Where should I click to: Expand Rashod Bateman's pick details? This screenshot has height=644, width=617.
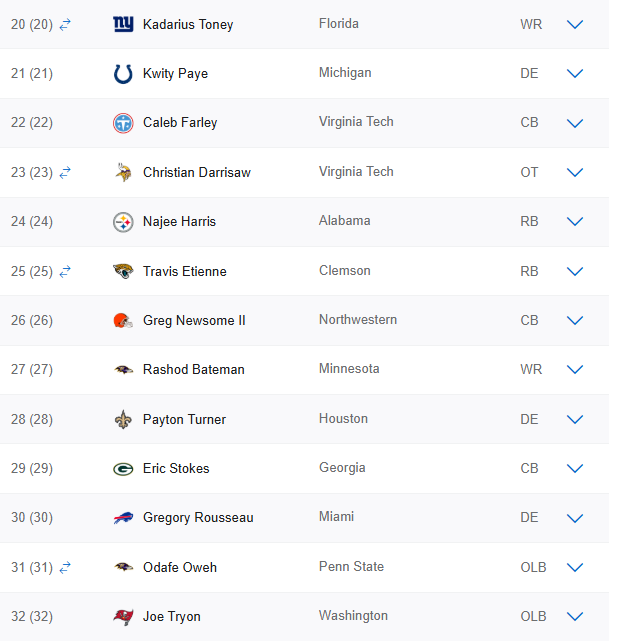pyautogui.click(x=575, y=370)
